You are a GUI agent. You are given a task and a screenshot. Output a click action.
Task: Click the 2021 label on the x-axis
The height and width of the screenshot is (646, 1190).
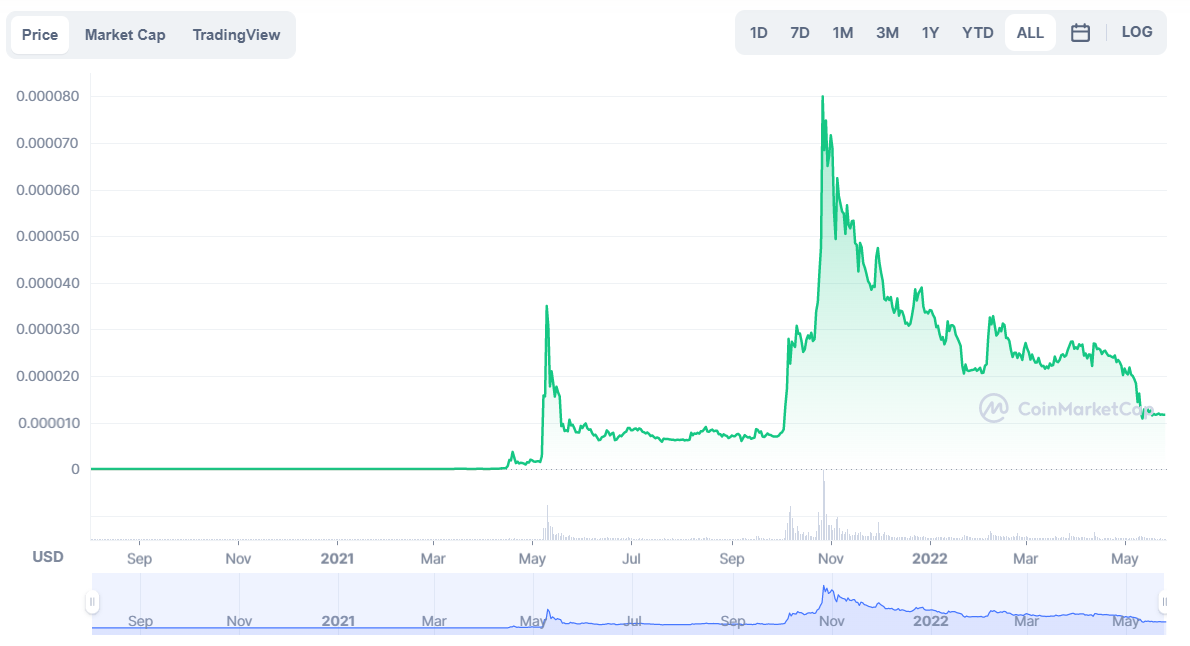click(337, 559)
